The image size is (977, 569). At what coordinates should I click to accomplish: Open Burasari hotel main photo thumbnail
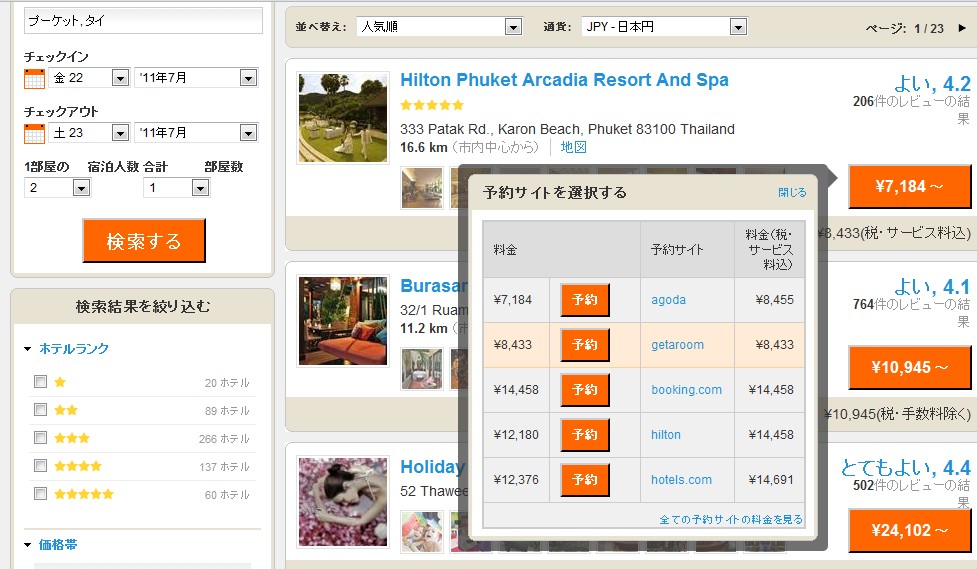[x=343, y=321]
